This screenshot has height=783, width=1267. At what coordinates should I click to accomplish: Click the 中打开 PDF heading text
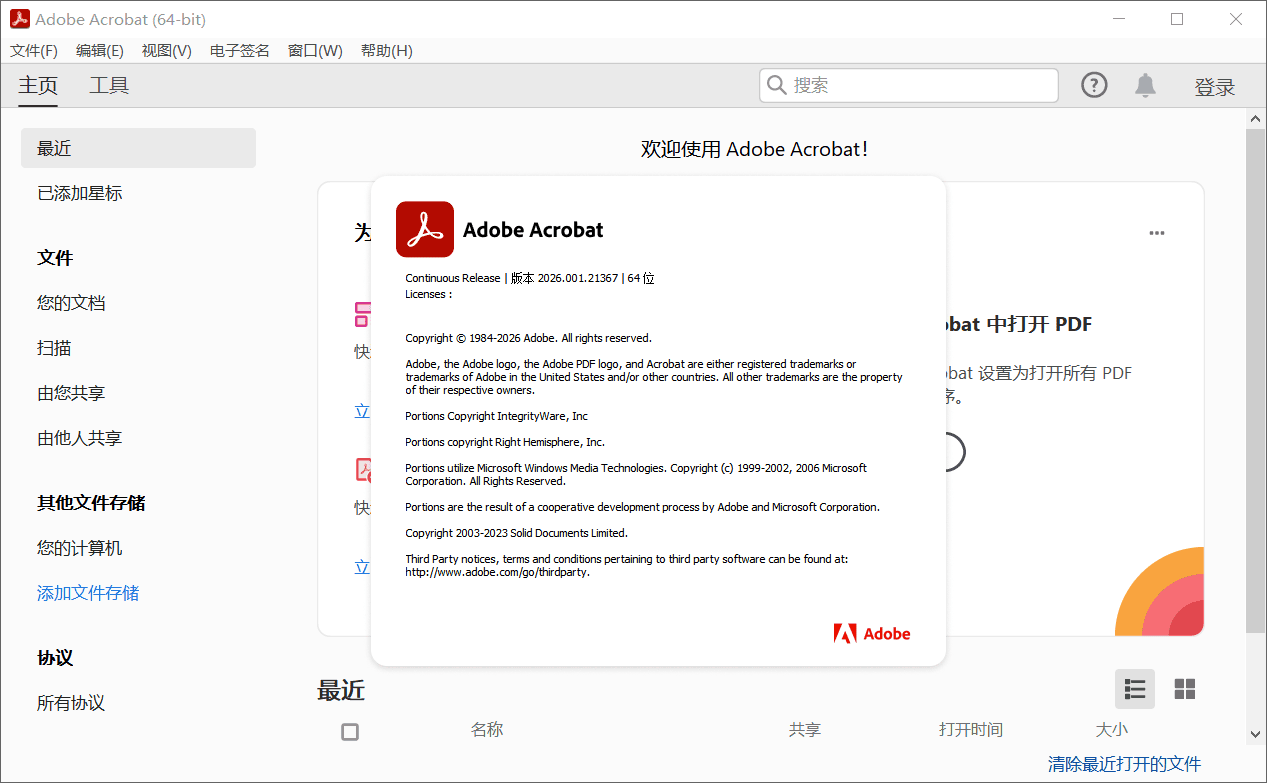point(1039,324)
